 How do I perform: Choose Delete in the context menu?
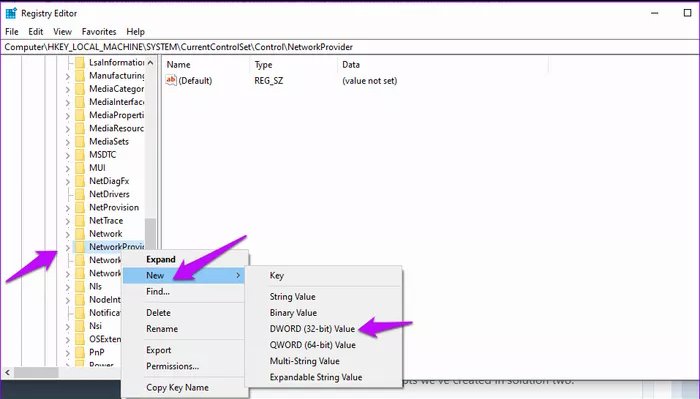coord(184,313)
